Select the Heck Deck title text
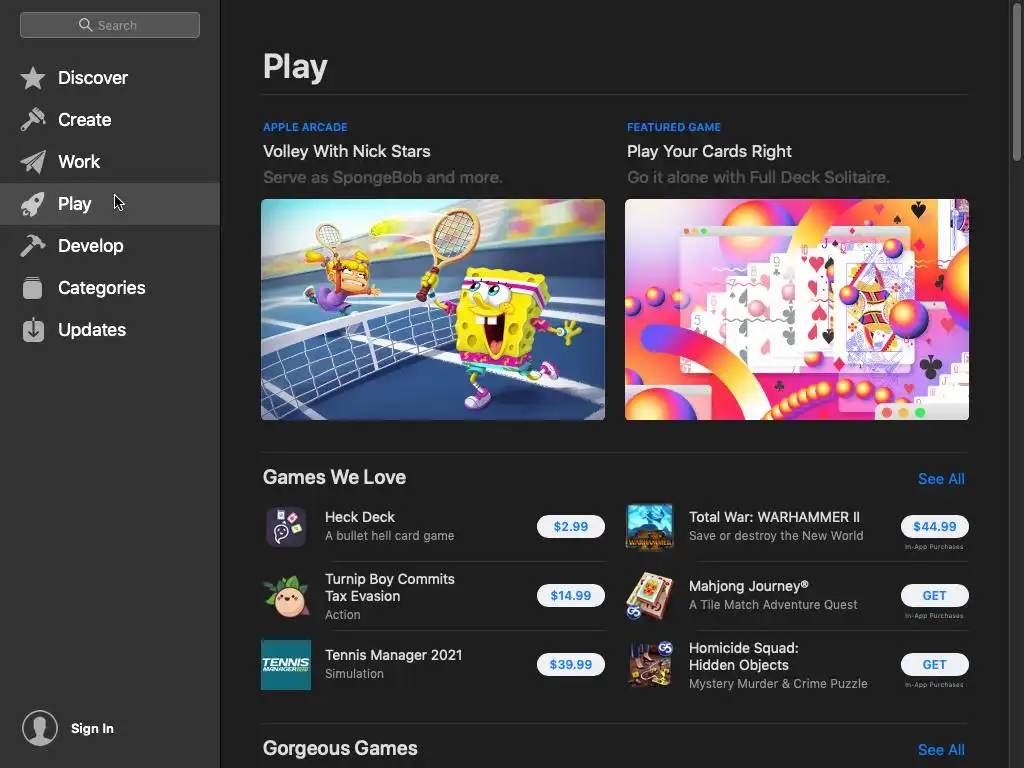This screenshot has width=1024, height=768. point(360,517)
